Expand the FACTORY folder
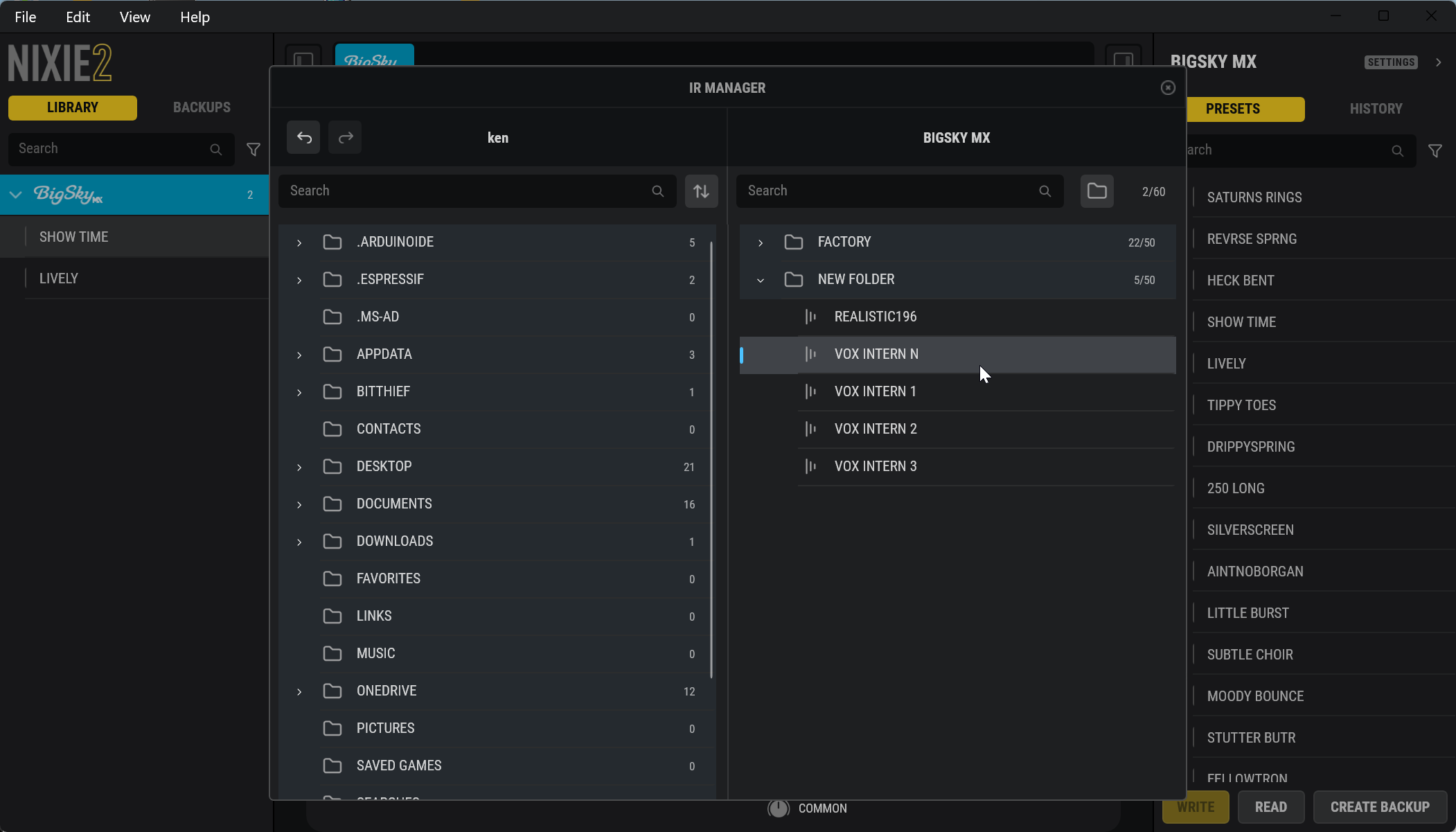 tap(761, 243)
